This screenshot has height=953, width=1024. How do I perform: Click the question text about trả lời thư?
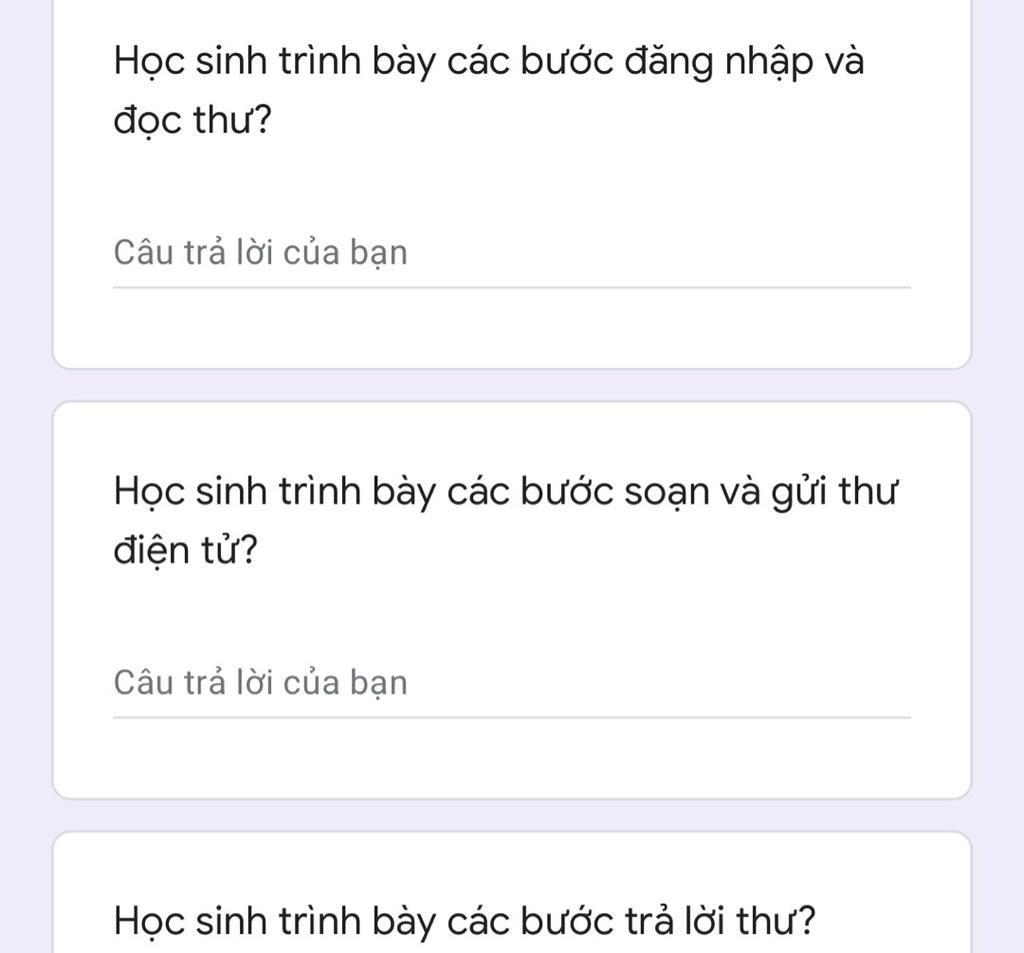(x=465, y=921)
